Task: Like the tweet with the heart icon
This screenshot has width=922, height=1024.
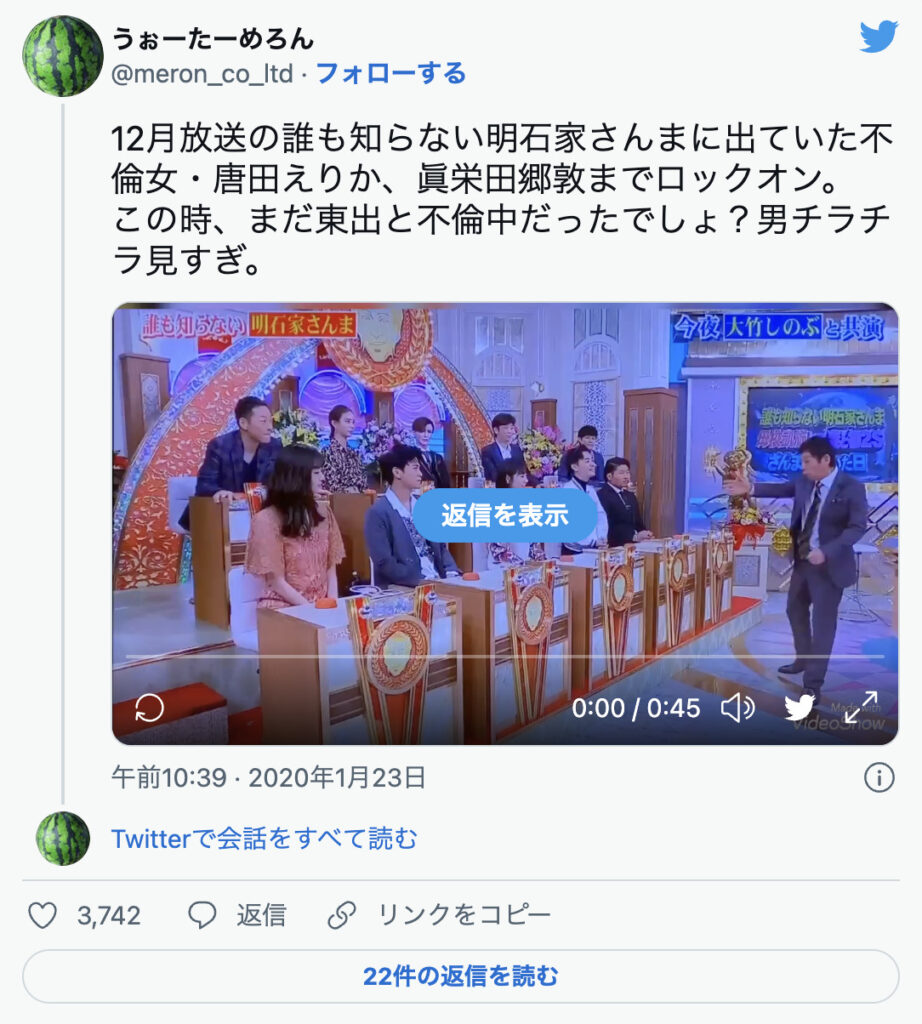Action: click(x=42, y=915)
